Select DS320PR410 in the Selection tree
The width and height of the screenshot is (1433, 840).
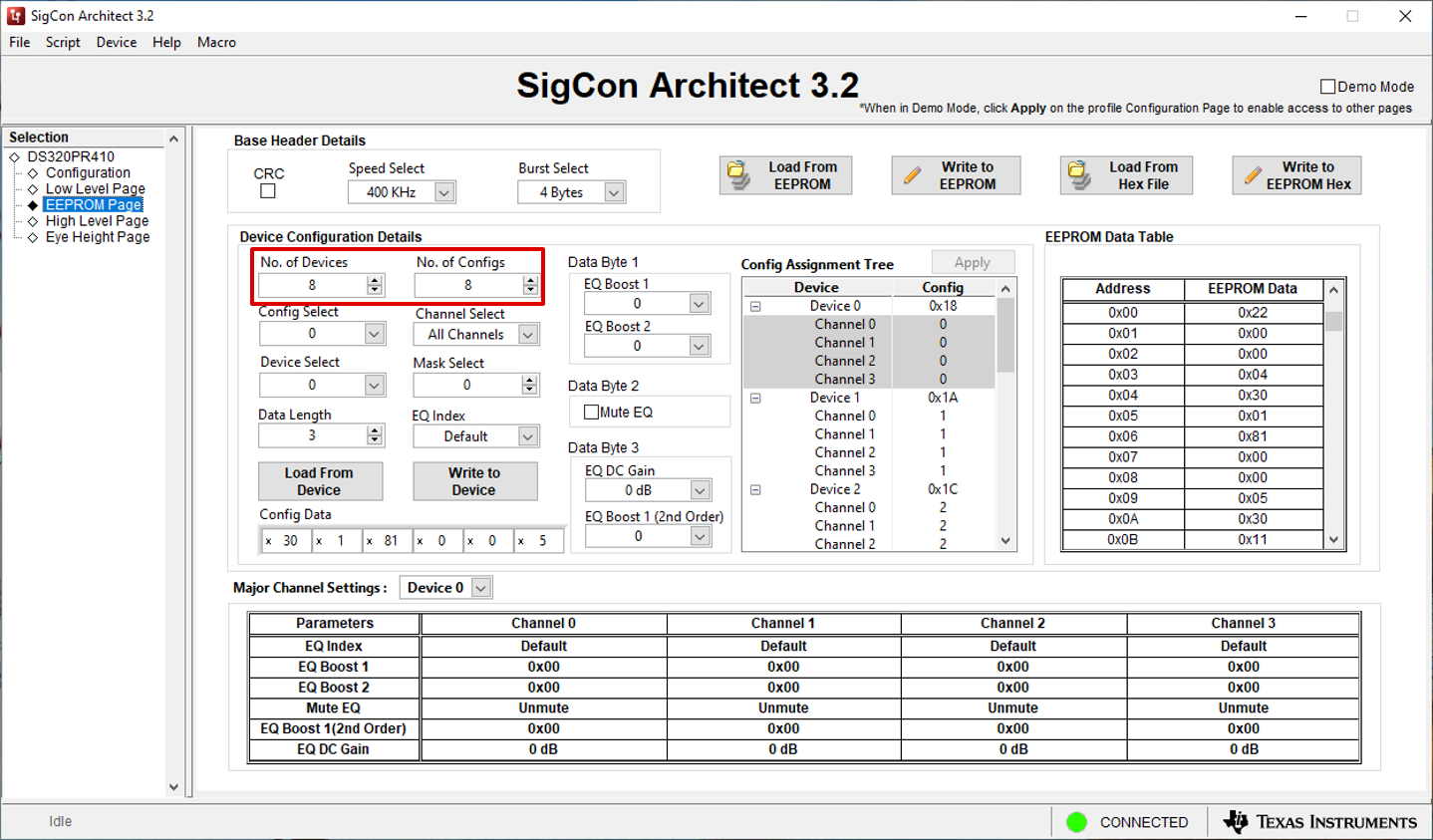pyautogui.click(x=71, y=156)
